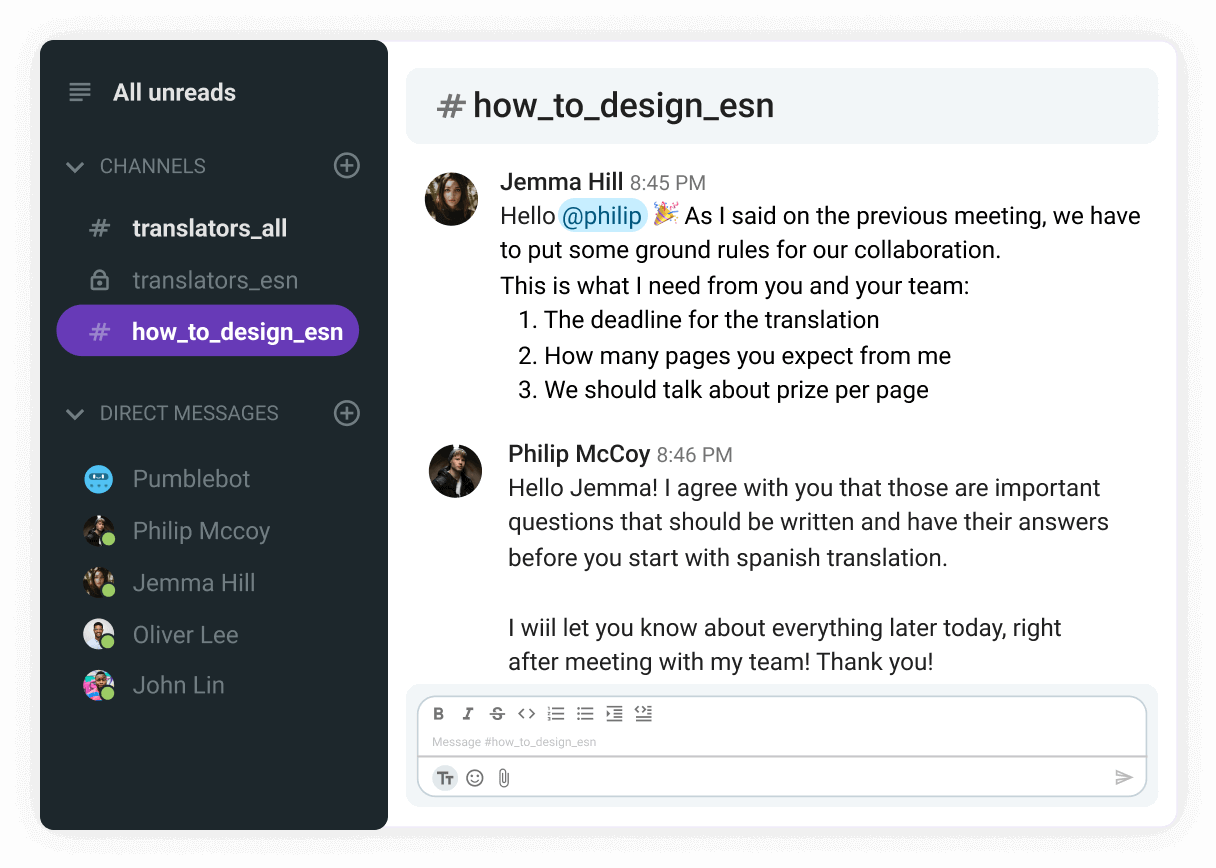This screenshot has width=1216, height=868.
Task: Attach a file with paperclip icon
Action: tap(504, 778)
